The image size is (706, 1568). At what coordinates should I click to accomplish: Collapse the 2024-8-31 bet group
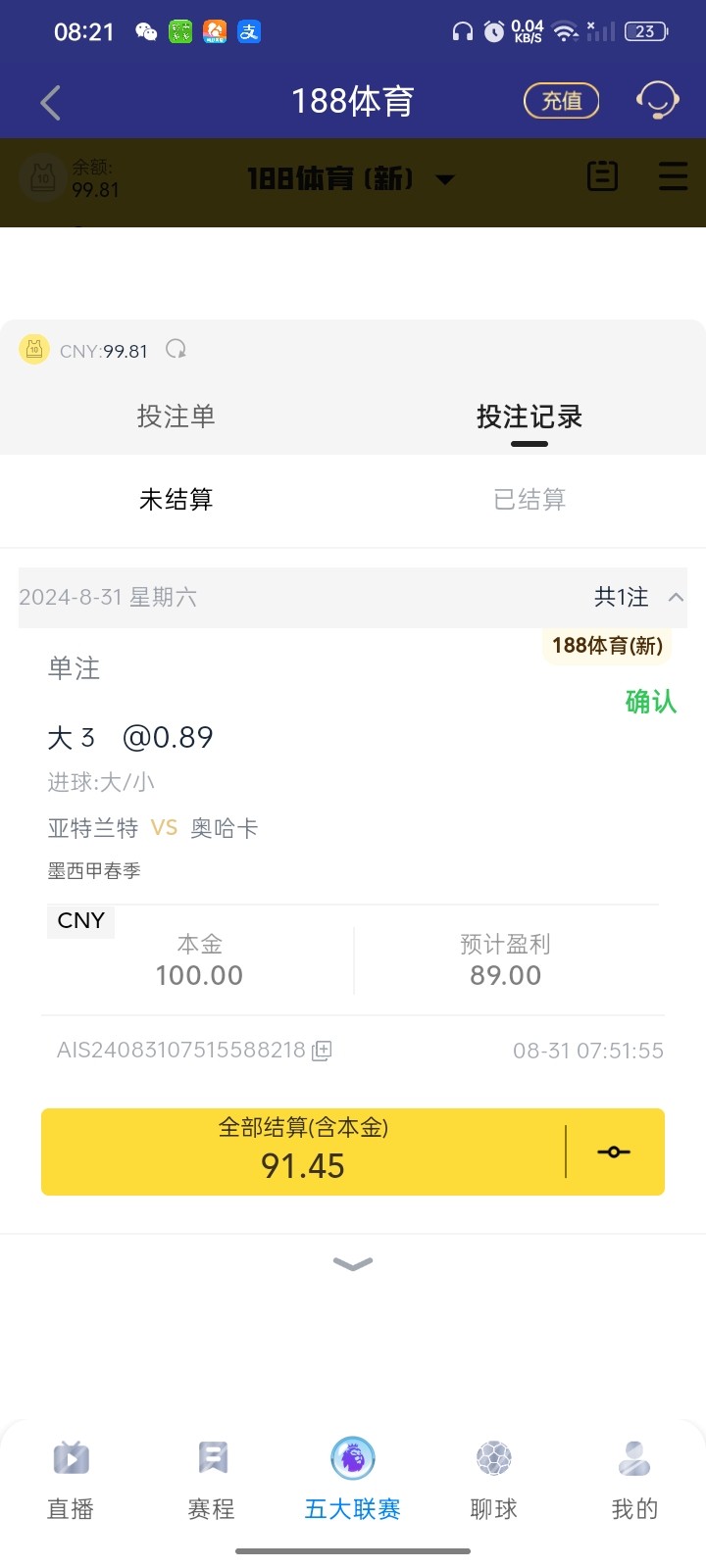tap(676, 597)
